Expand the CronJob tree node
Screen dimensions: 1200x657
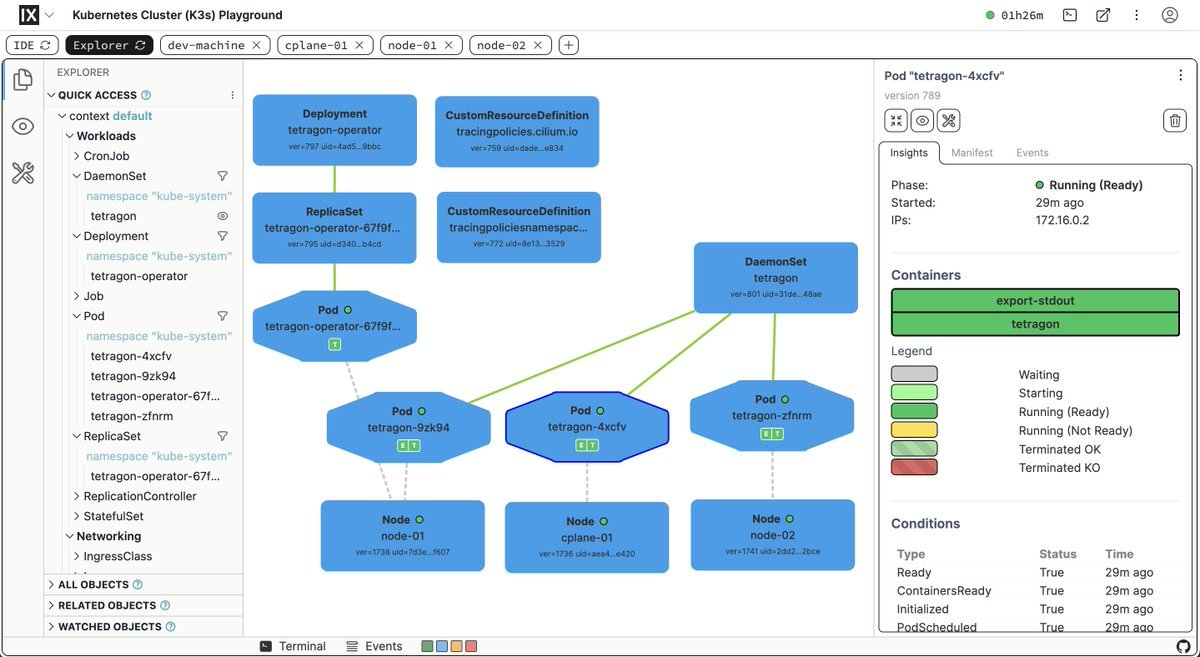point(77,156)
